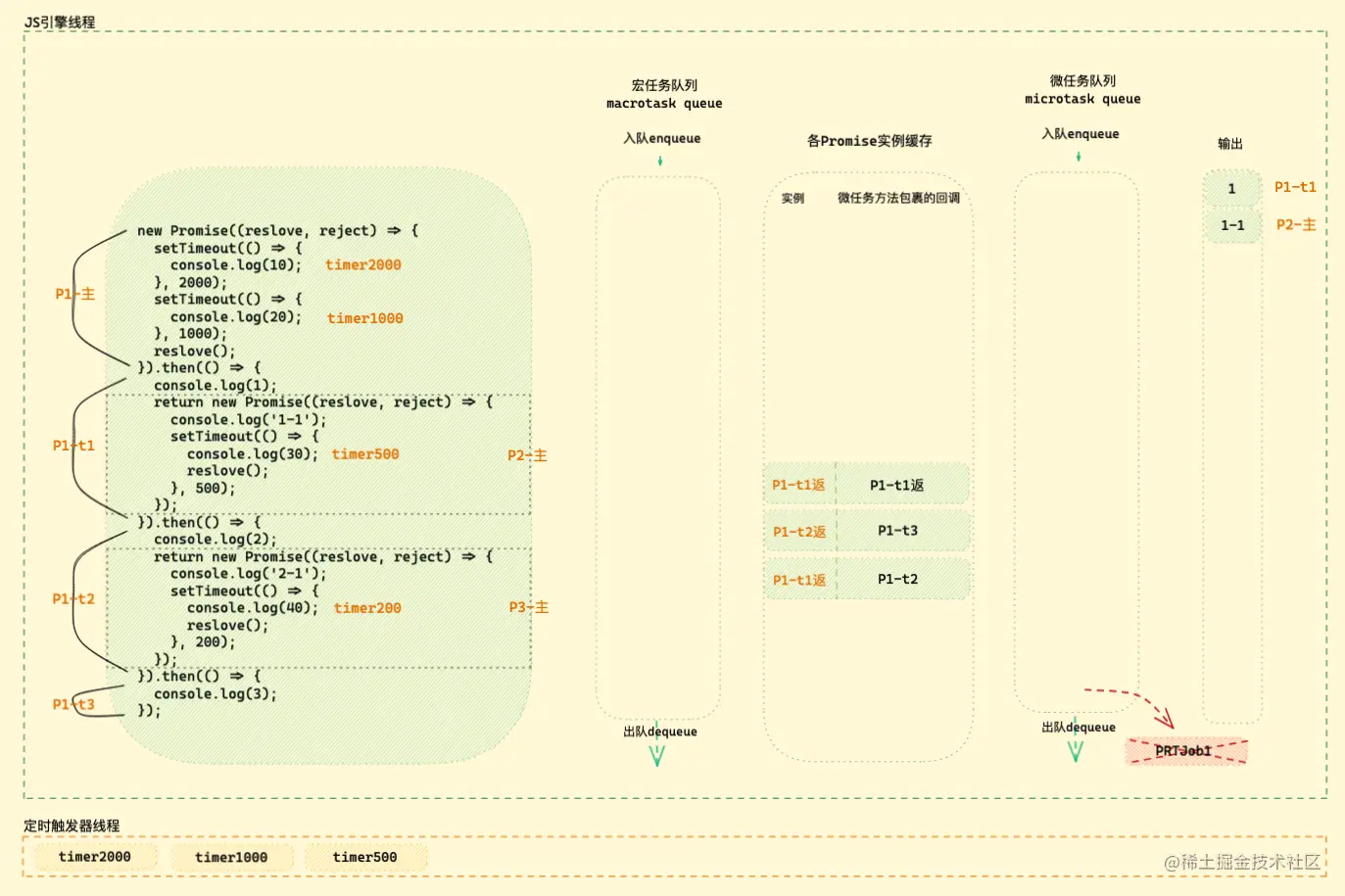This screenshot has width=1345, height=896.
Task: Select the "console.log('2-1');" code line
Action: [249, 574]
